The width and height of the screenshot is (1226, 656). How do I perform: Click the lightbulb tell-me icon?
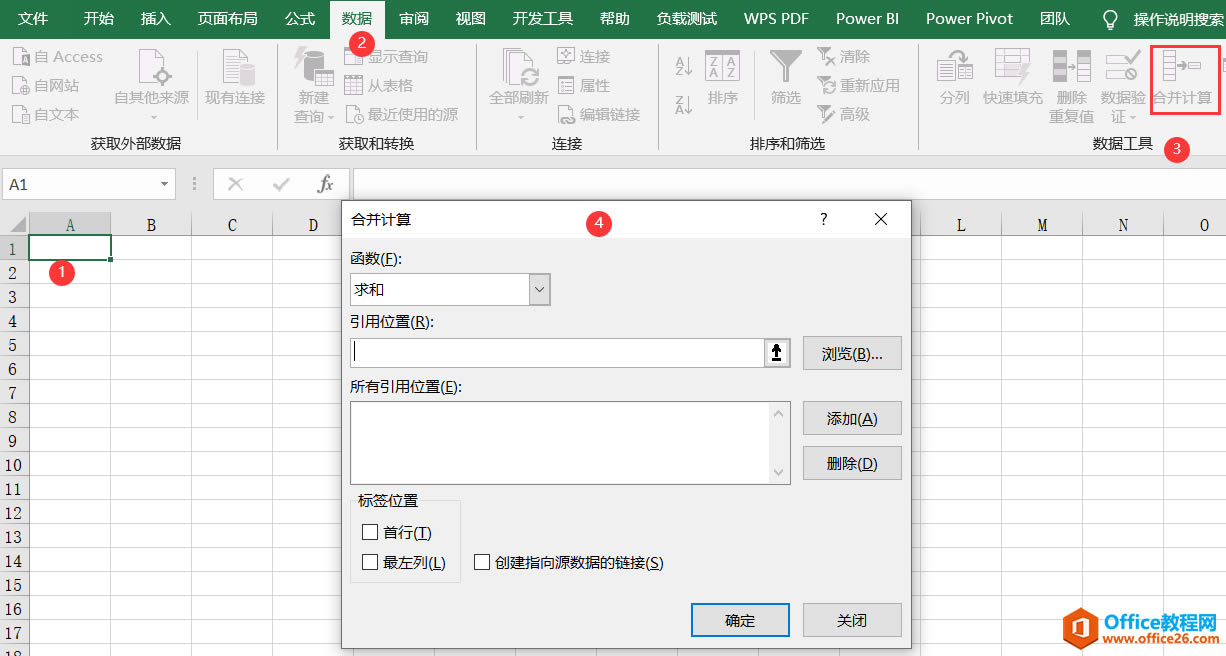tap(1110, 19)
